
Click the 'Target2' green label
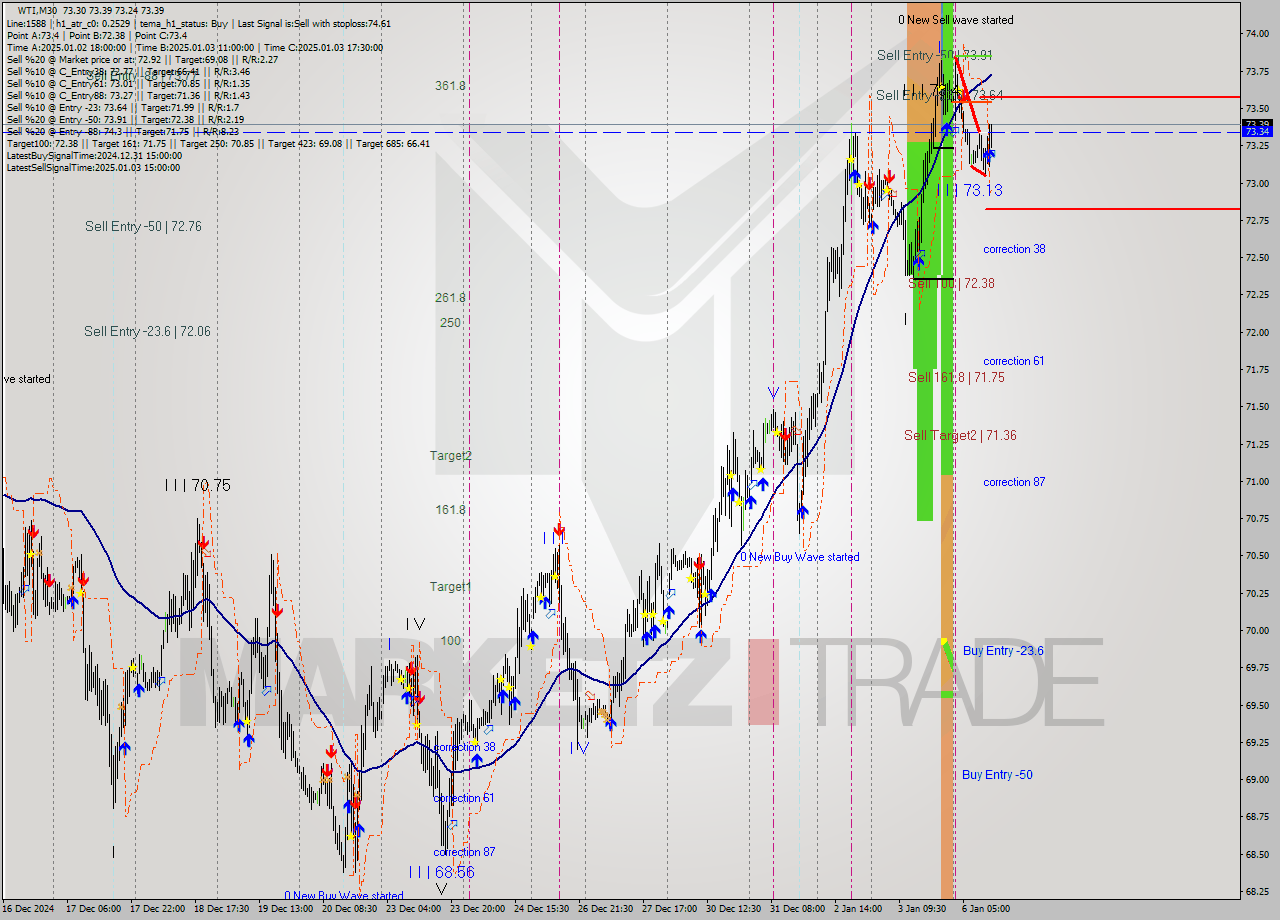click(451, 456)
